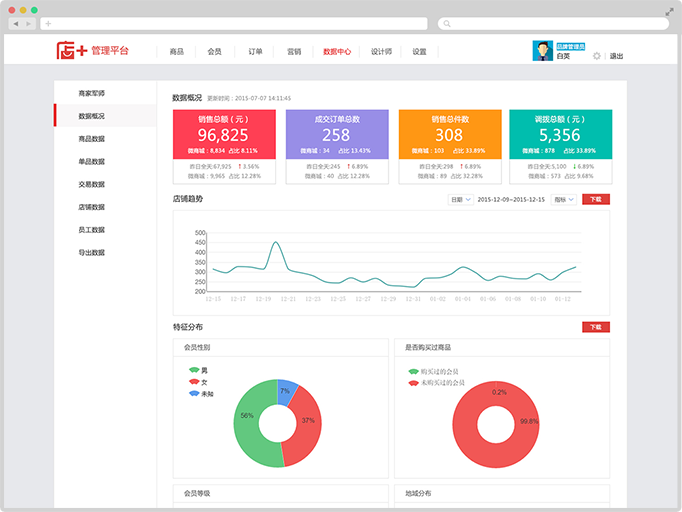Expand the 指标 dropdown

coord(563,199)
